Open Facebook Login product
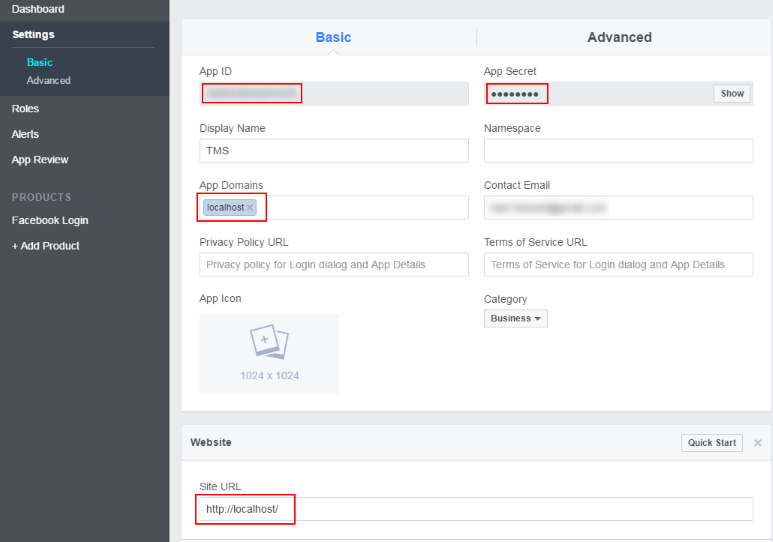773x542 pixels. (x=50, y=220)
